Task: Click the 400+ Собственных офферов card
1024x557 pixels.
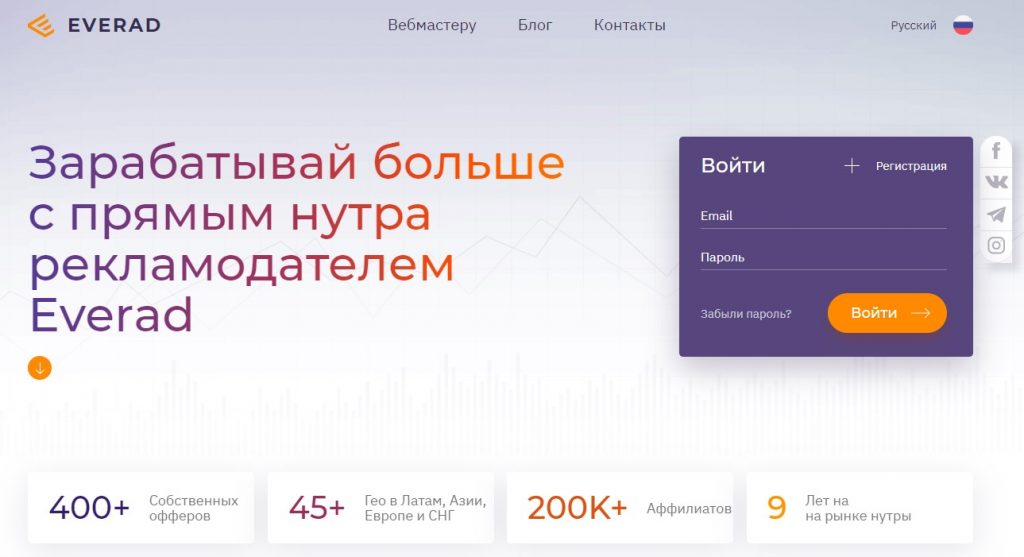Action: [140, 507]
